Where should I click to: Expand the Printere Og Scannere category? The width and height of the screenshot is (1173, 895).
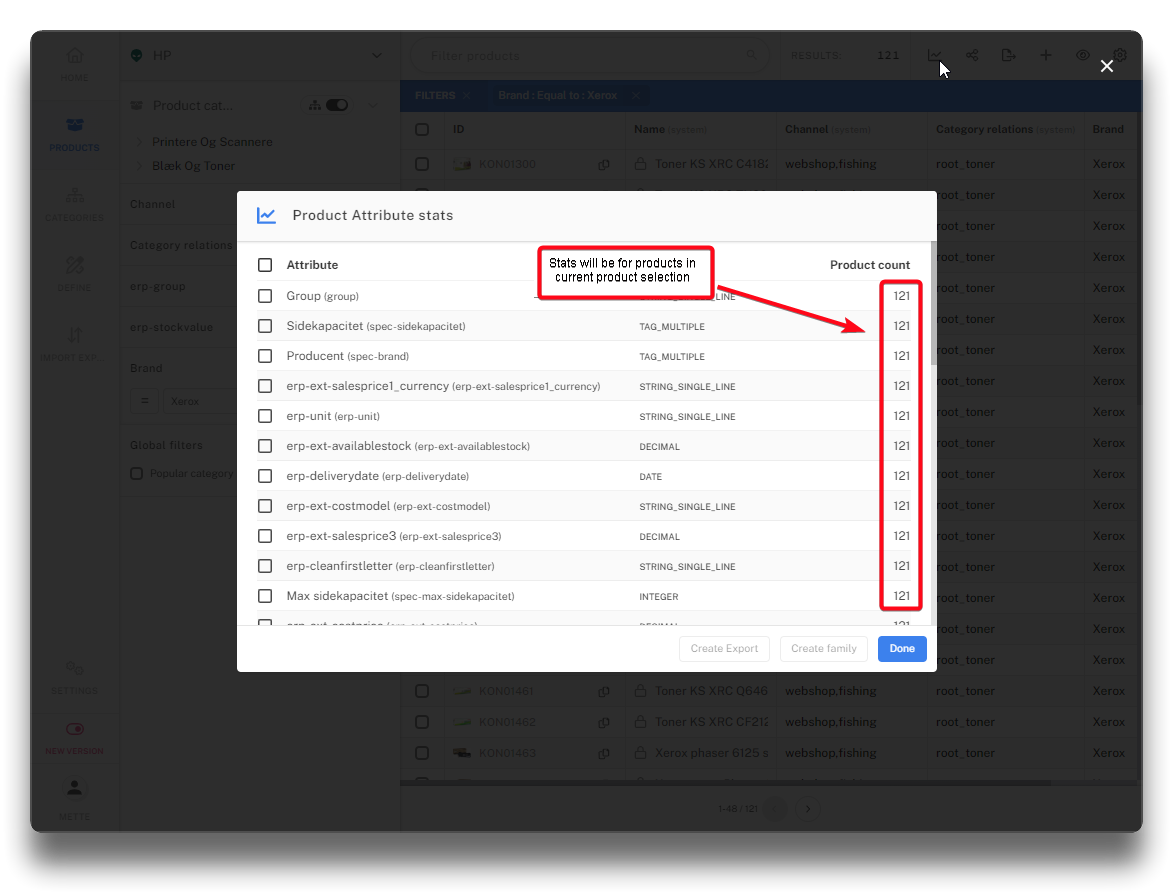tap(139, 142)
